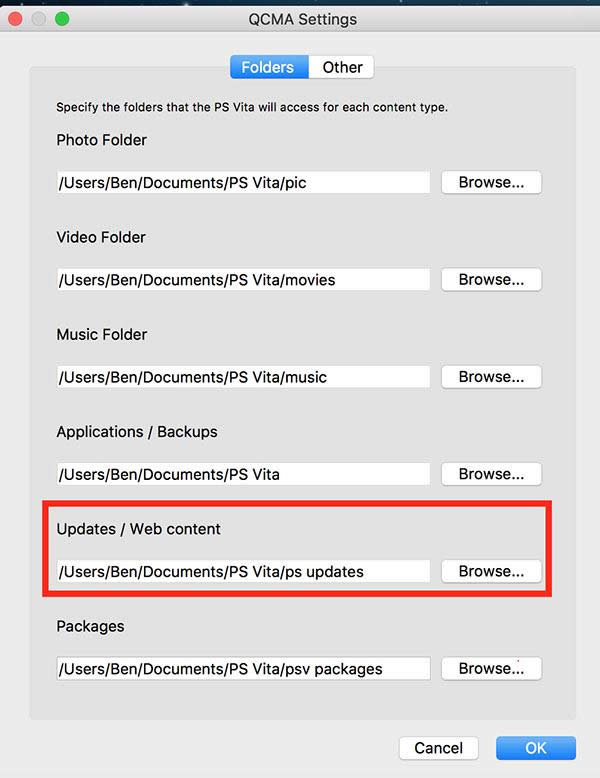Browse for the Video Folder
600x778 pixels.
pos(491,279)
